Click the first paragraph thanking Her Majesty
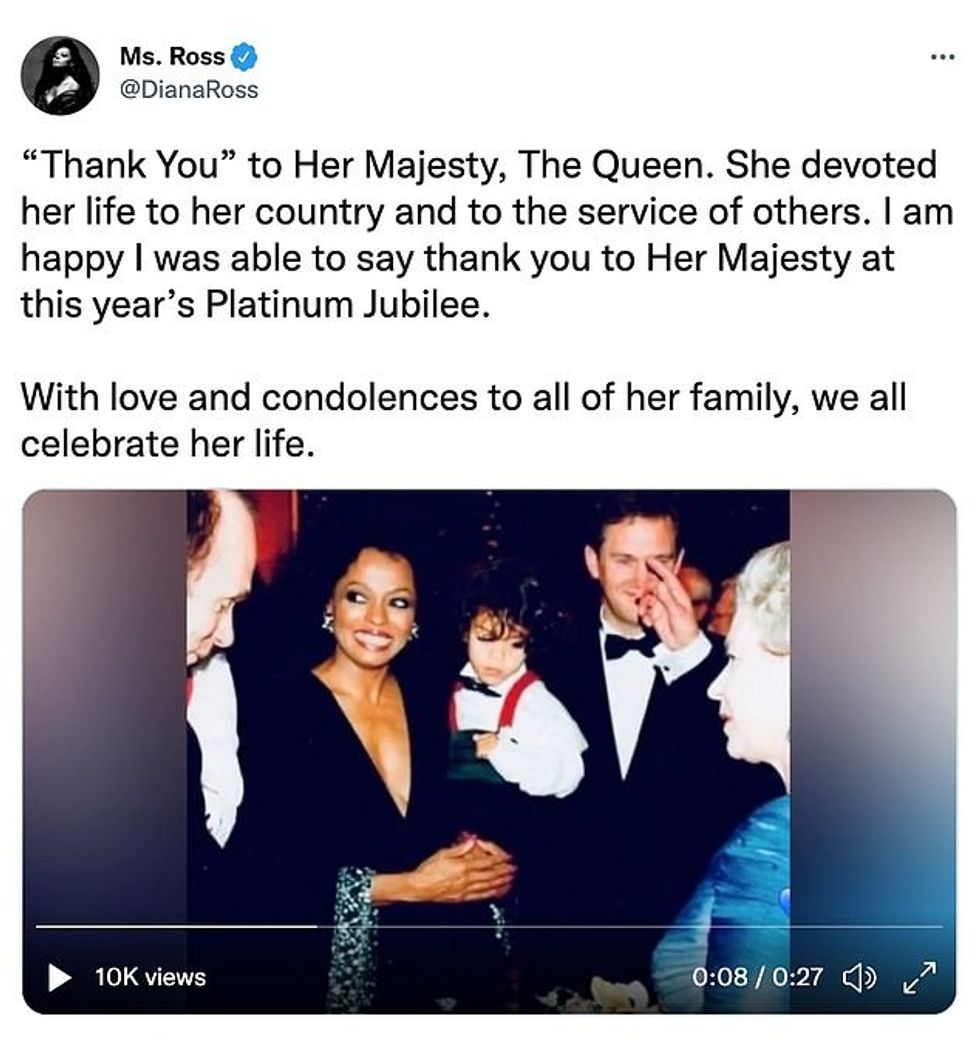This screenshot has width=980, height=1040. point(478,233)
